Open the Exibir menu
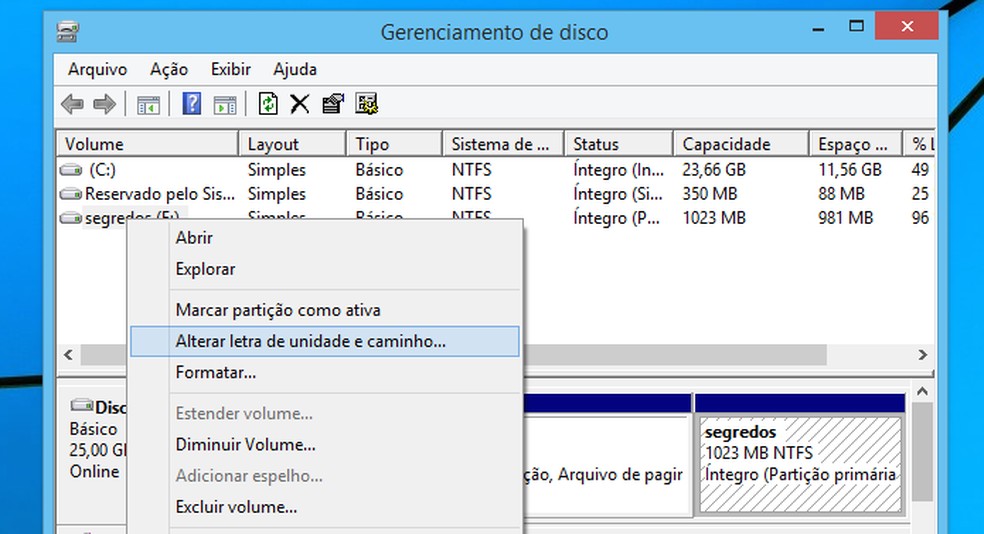The width and height of the screenshot is (984, 534). 230,69
